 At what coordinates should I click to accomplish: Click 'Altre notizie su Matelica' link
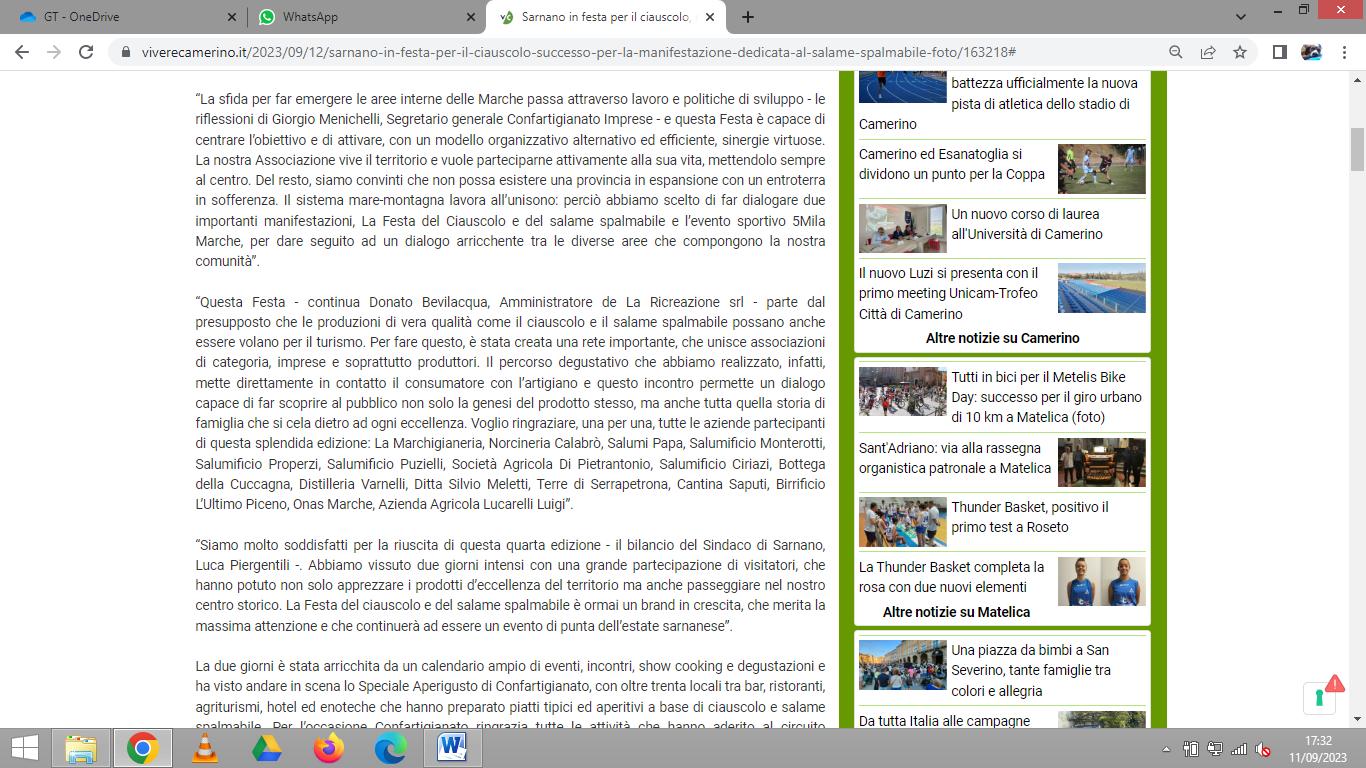[956, 612]
